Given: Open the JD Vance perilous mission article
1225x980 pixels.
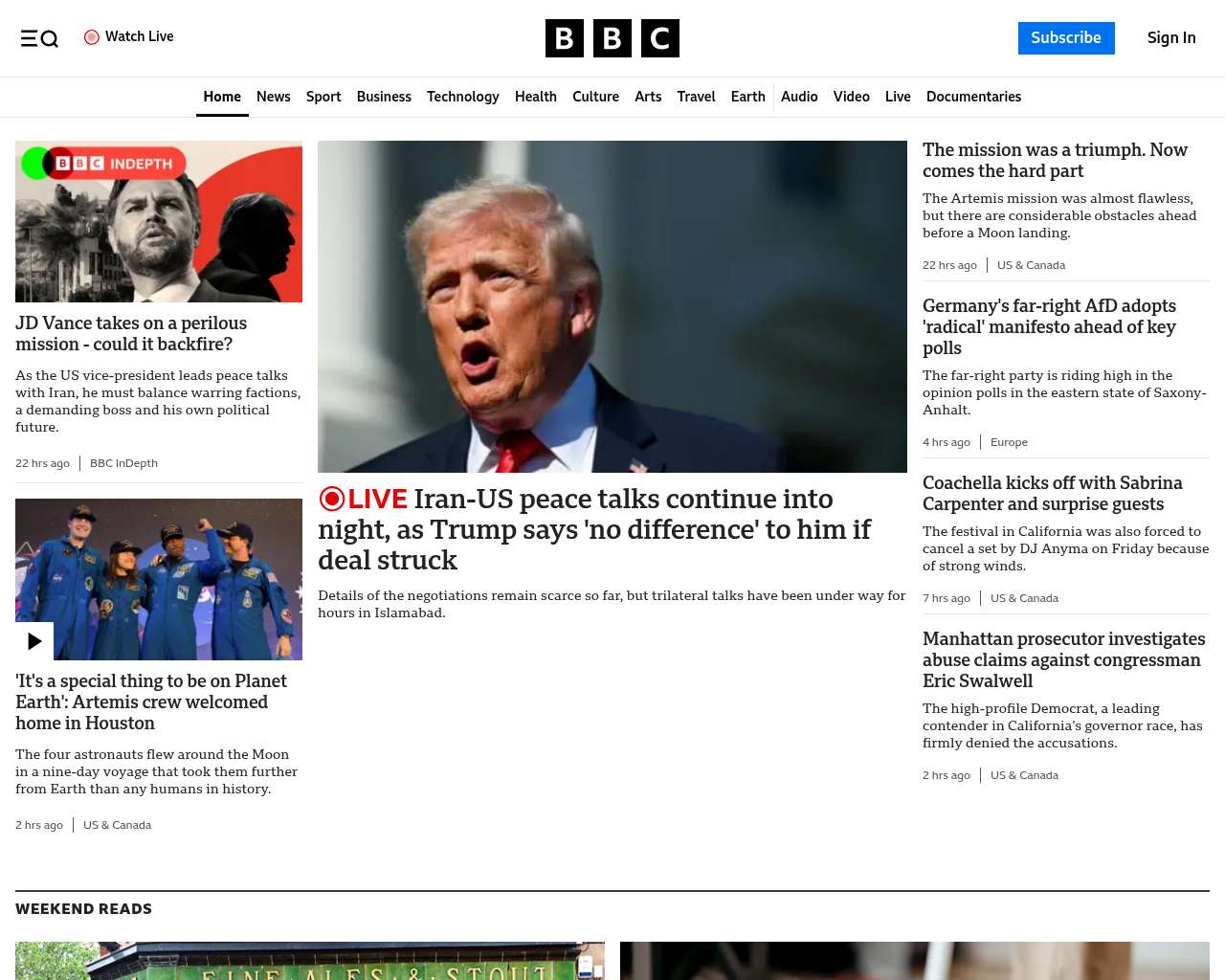Looking at the screenshot, I should tap(131, 334).
